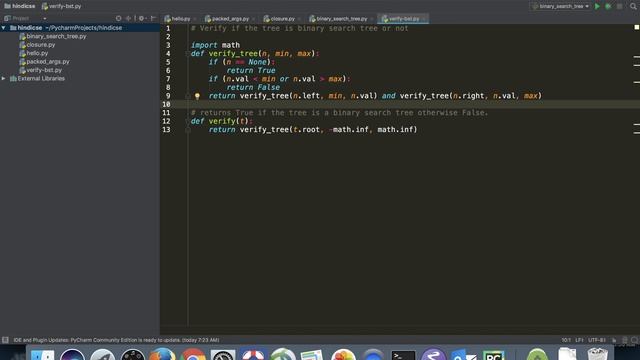This screenshot has width=640, height=360.
Task: Click the Project tool window label
Action: (x=20, y=18)
